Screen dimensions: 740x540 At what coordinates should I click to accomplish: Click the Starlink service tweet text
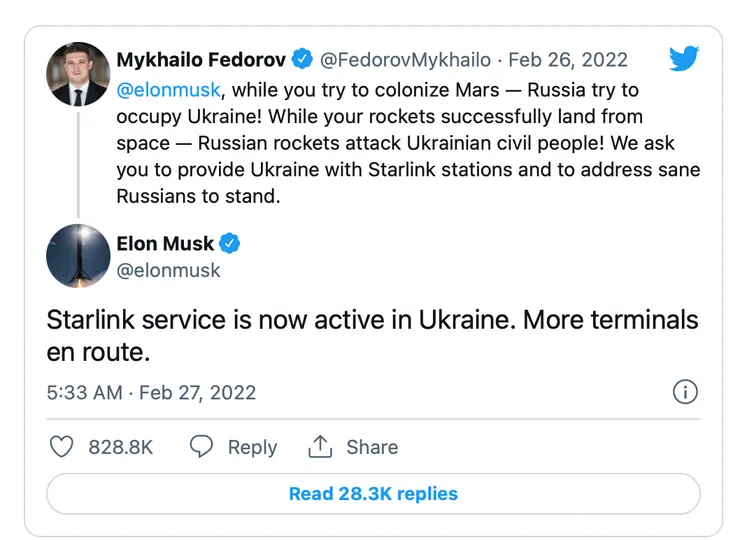click(372, 337)
